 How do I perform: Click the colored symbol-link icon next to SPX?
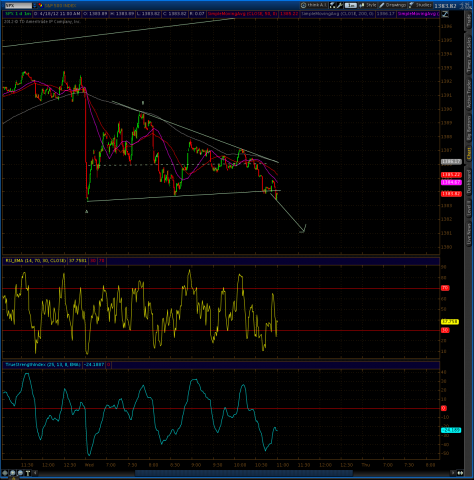coord(40,5)
